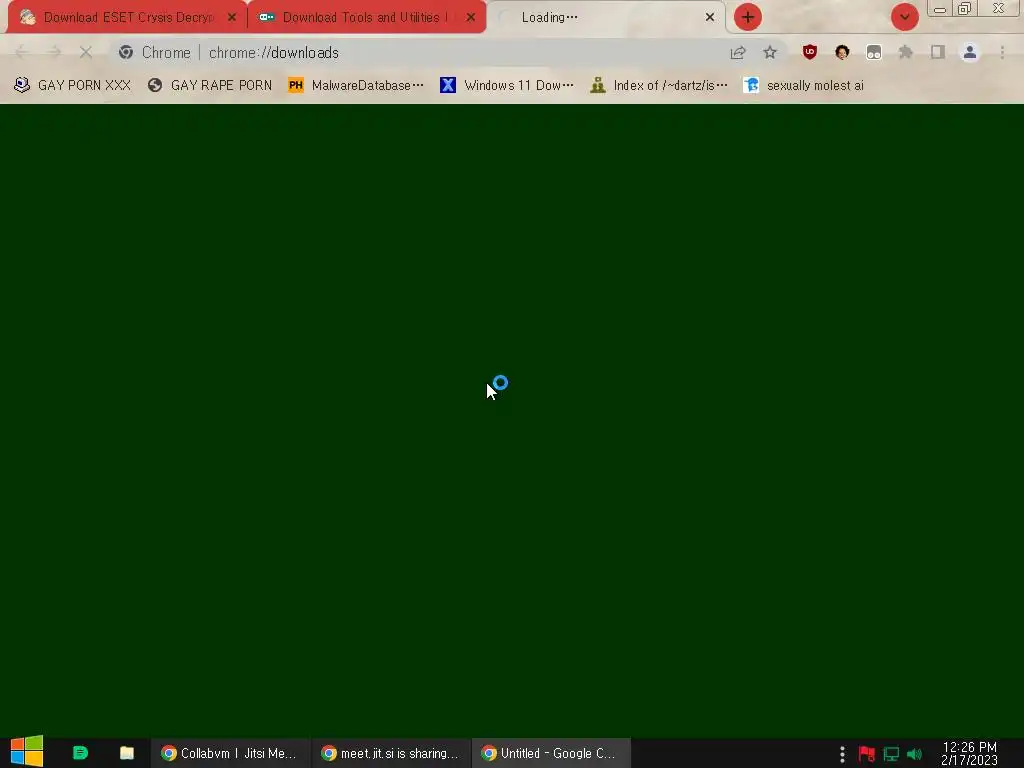
Task: Click the share this page icon
Action: tap(738, 52)
